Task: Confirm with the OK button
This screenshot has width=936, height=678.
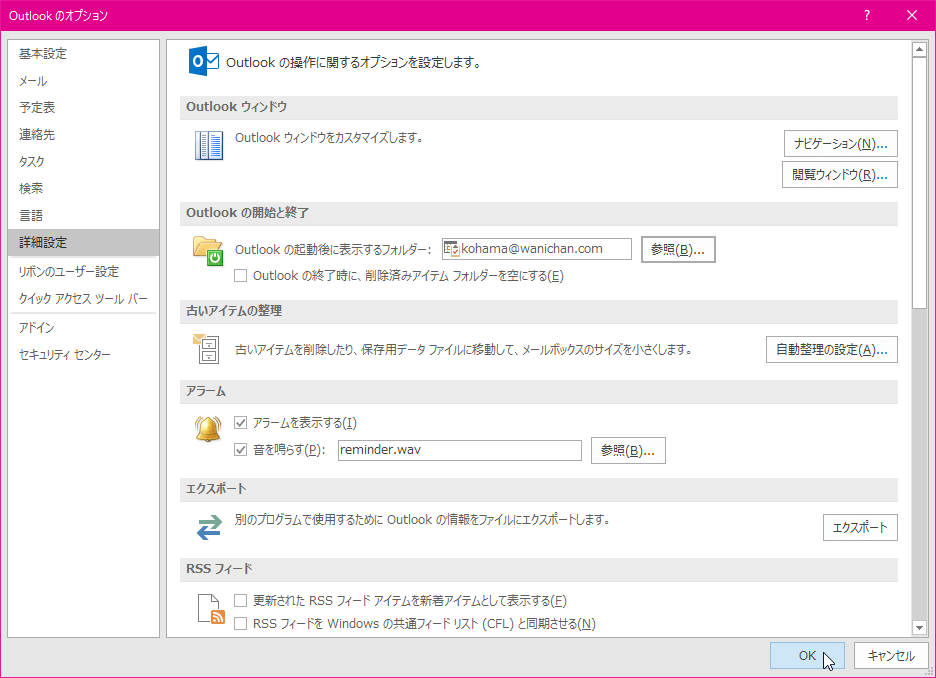Action: click(x=807, y=655)
